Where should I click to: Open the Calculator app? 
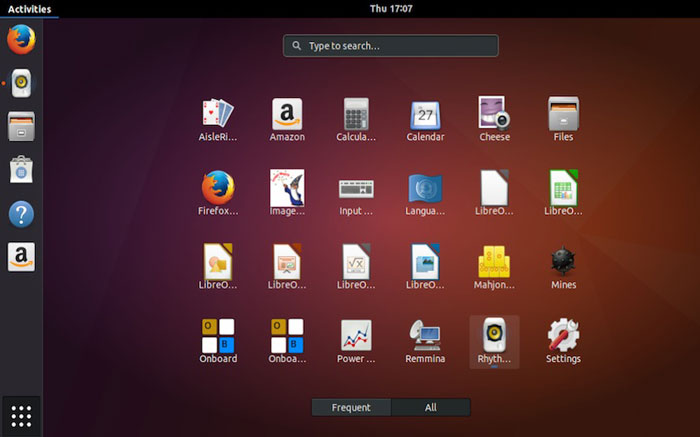[x=356, y=120]
